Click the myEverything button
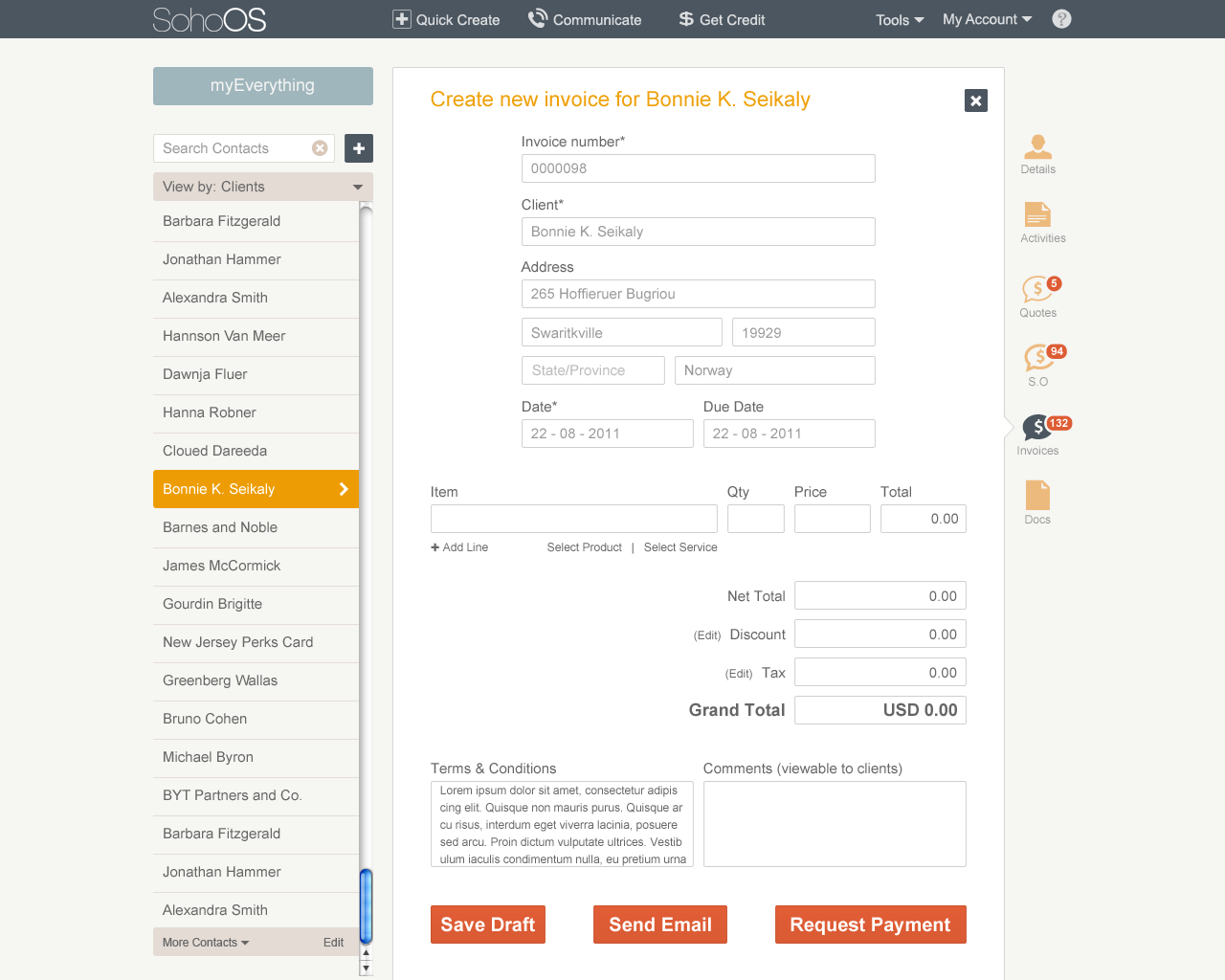 [x=263, y=86]
